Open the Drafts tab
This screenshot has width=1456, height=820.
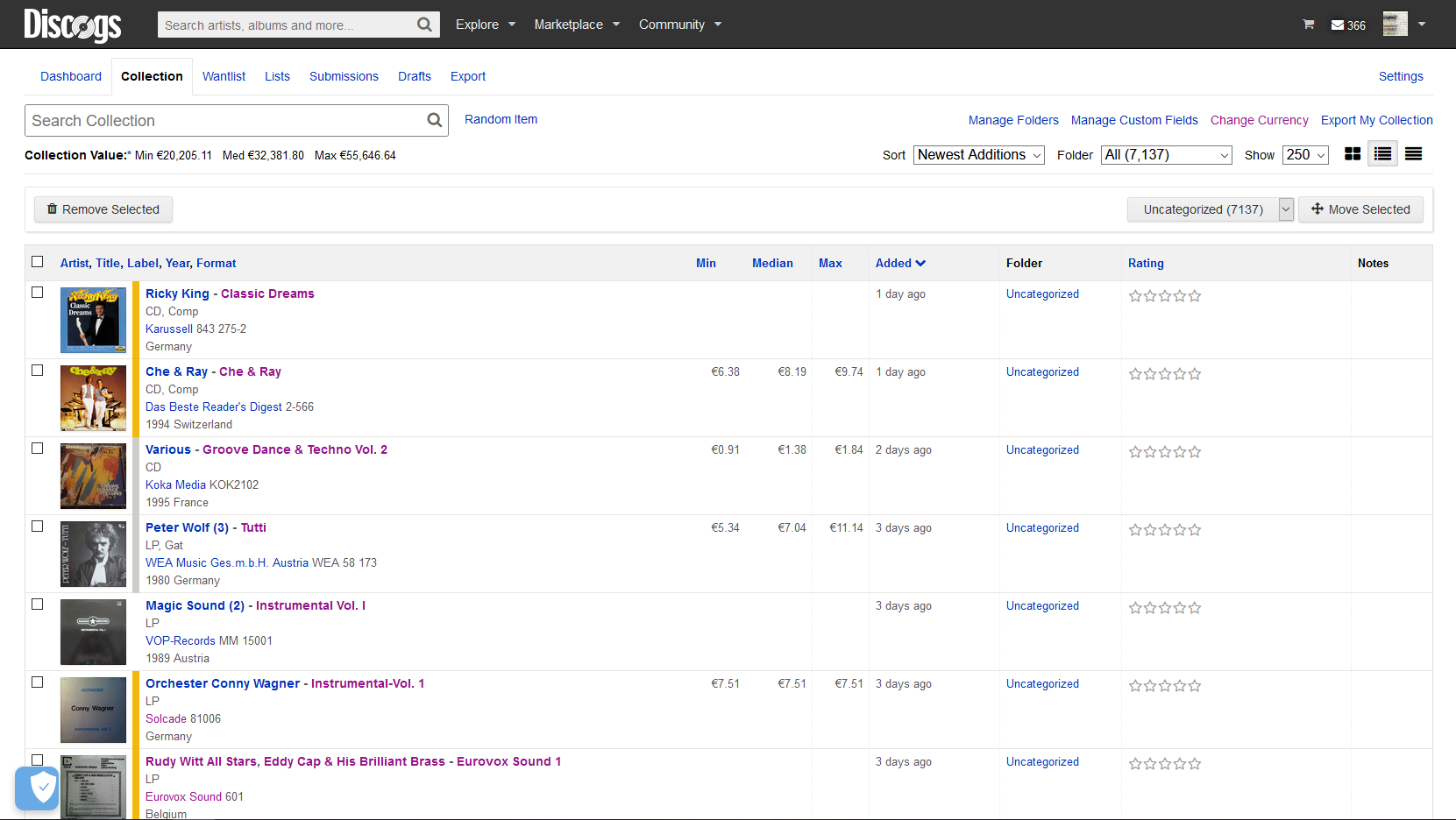click(415, 76)
